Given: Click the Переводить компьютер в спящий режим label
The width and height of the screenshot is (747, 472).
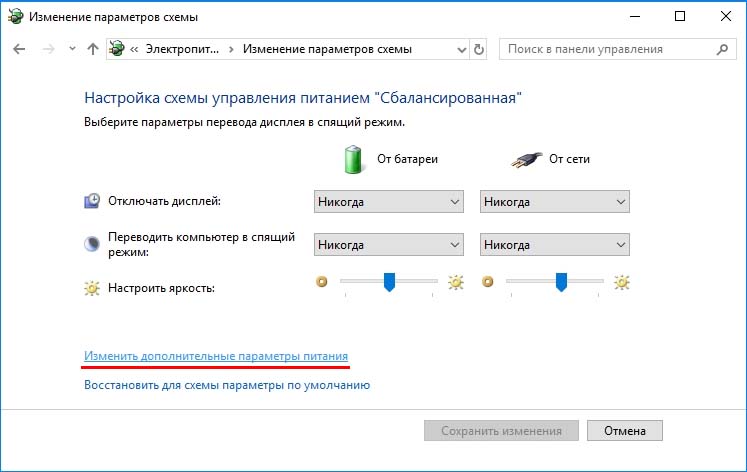Looking at the screenshot, I should (x=202, y=244).
